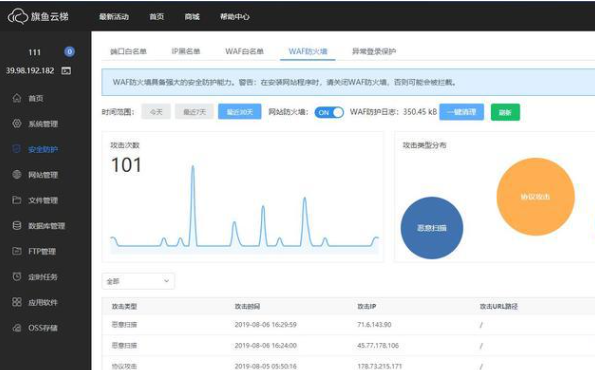Click the green 刷新 button
Viewport: 595px width, 370px height.
[x=505, y=112]
